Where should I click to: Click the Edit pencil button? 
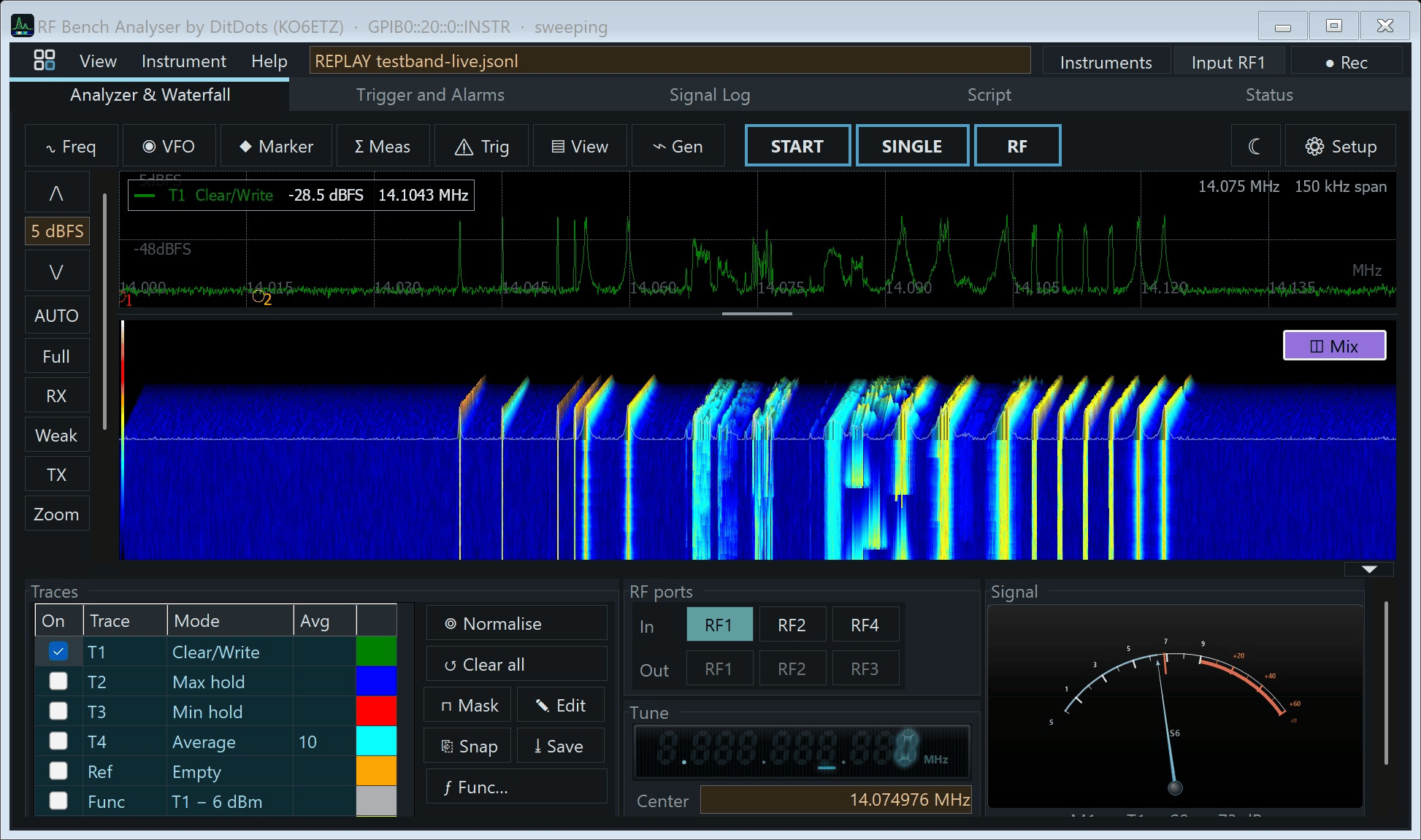click(x=561, y=705)
